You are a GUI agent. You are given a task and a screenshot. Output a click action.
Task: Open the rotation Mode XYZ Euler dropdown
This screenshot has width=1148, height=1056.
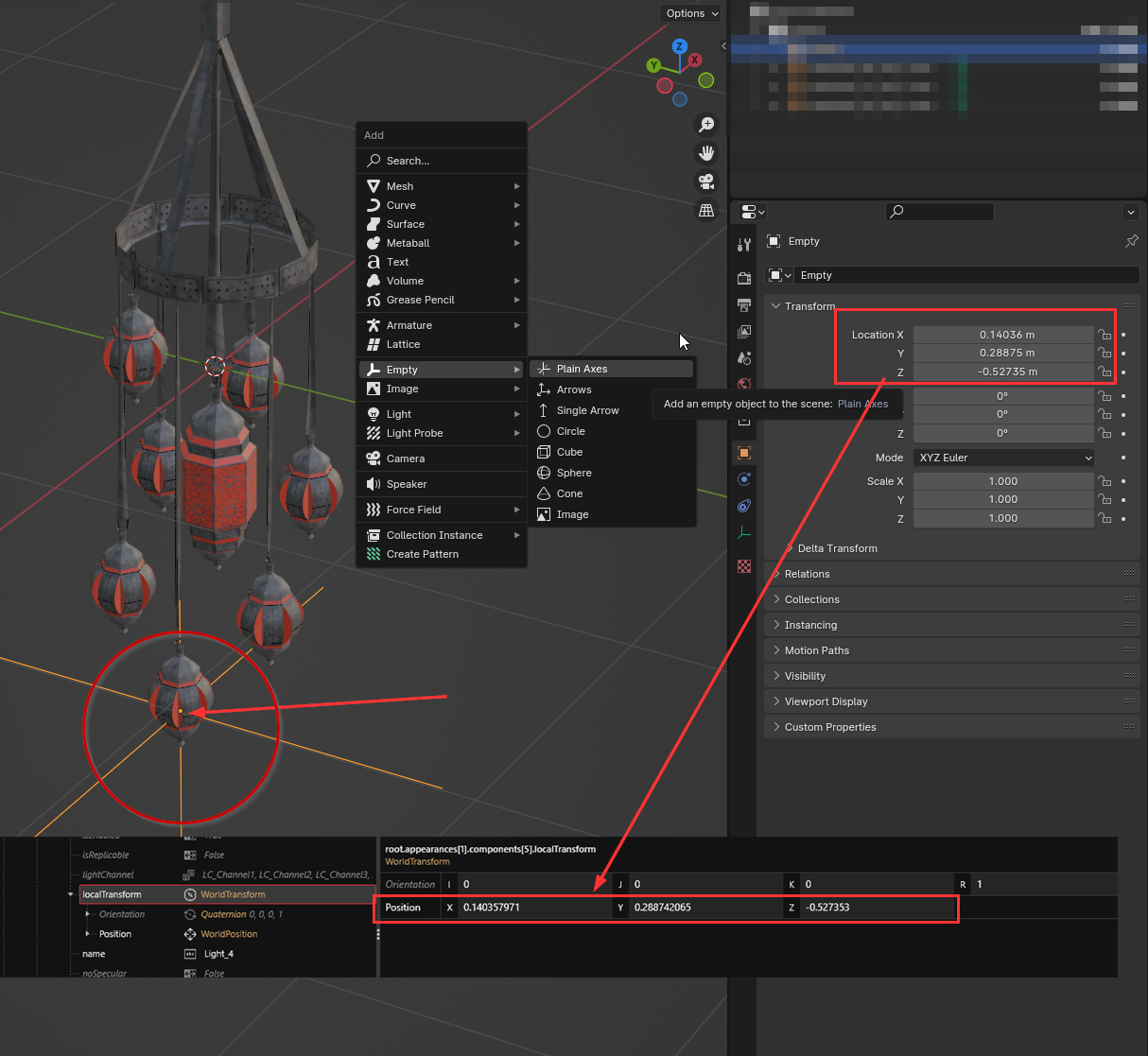tap(1003, 458)
